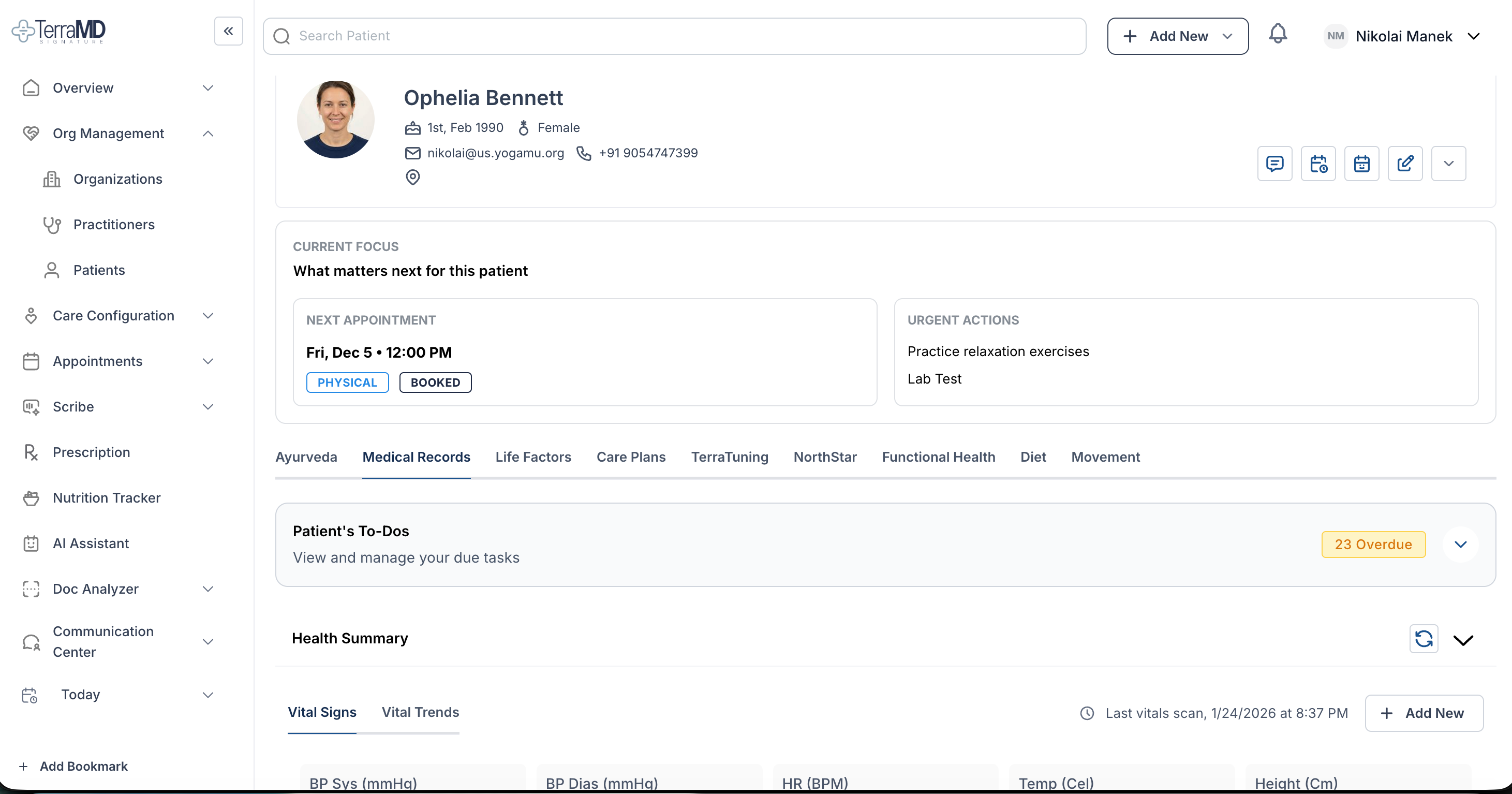Click the refresh icon in Health Summary
Image resolution: width=1512 pixels, height=794 pixels.
click(x=1424, y=639)
